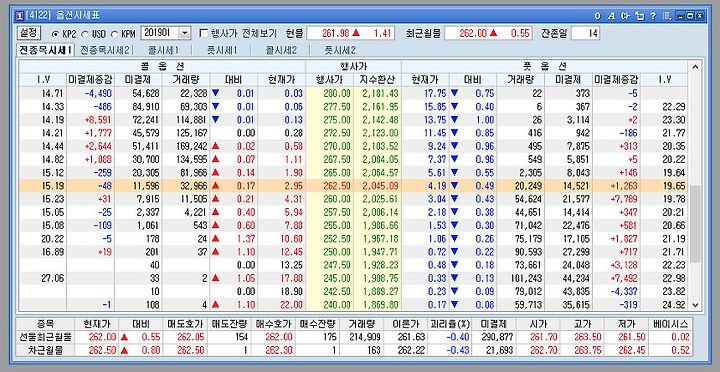Click strike price cell 255.00
The height and width of the screenshot is (372, 720).
pyautogui.click(x=329, y=226)
